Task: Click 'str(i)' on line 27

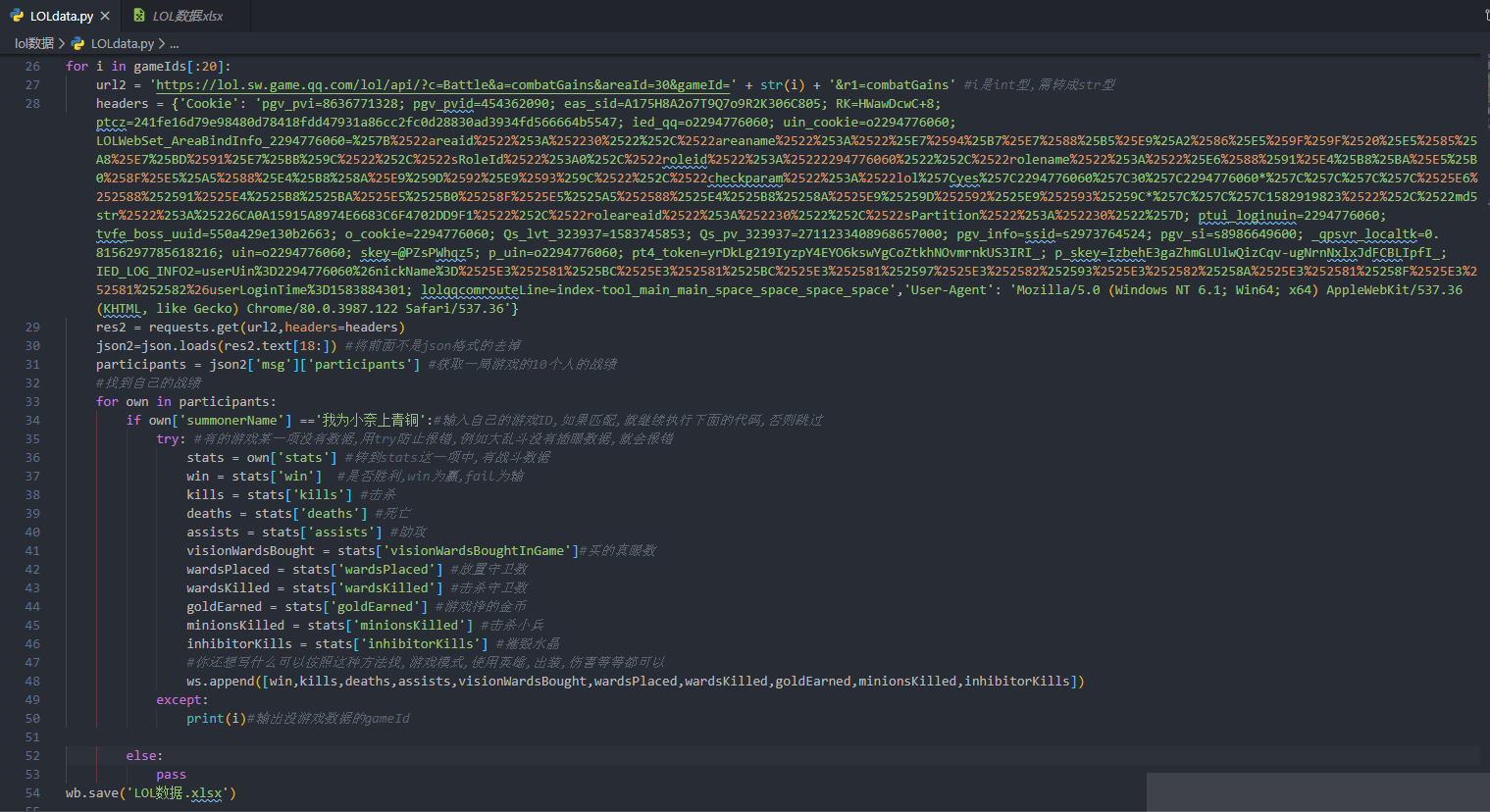Action: point(783,84)
